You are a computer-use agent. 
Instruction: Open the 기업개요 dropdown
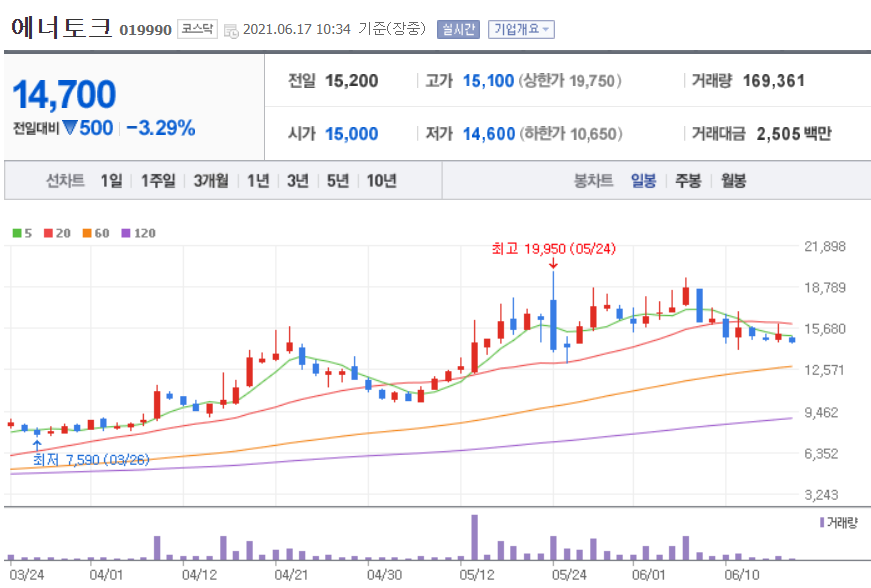pos(521,29)
